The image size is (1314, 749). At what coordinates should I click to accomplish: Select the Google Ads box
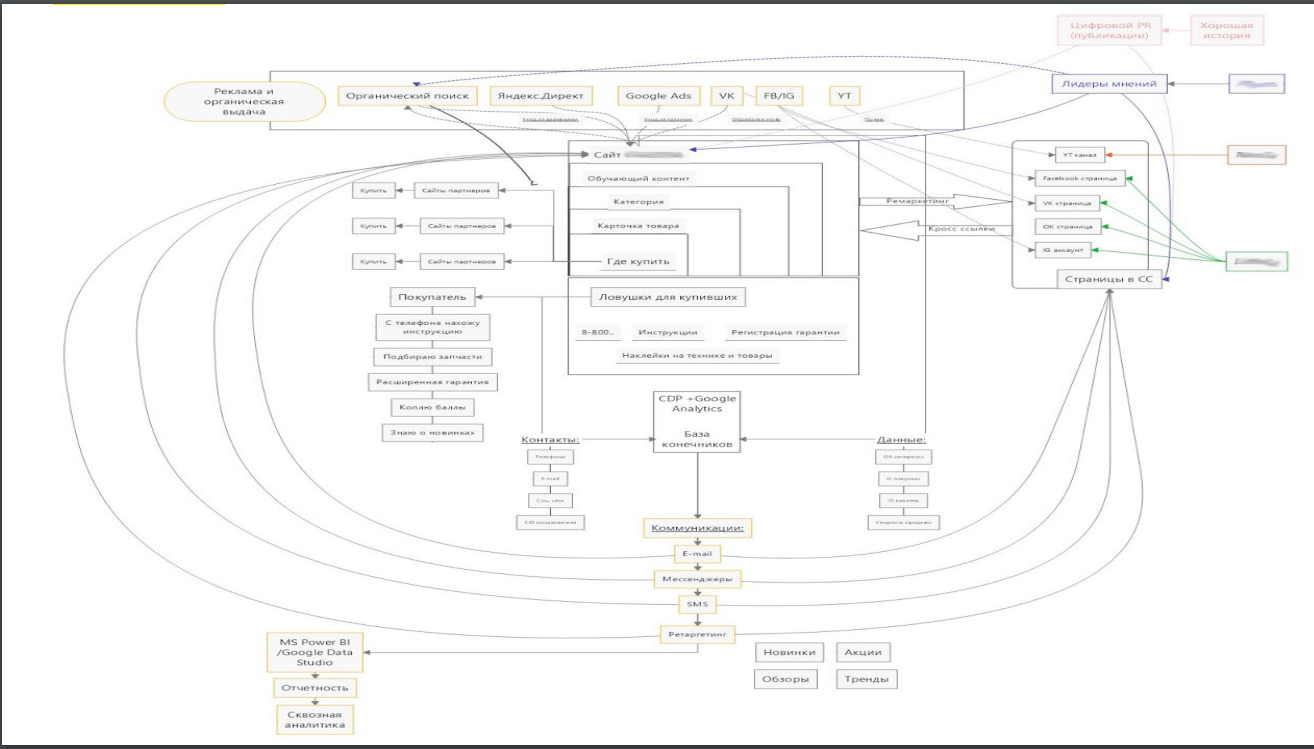pos(658,96)
